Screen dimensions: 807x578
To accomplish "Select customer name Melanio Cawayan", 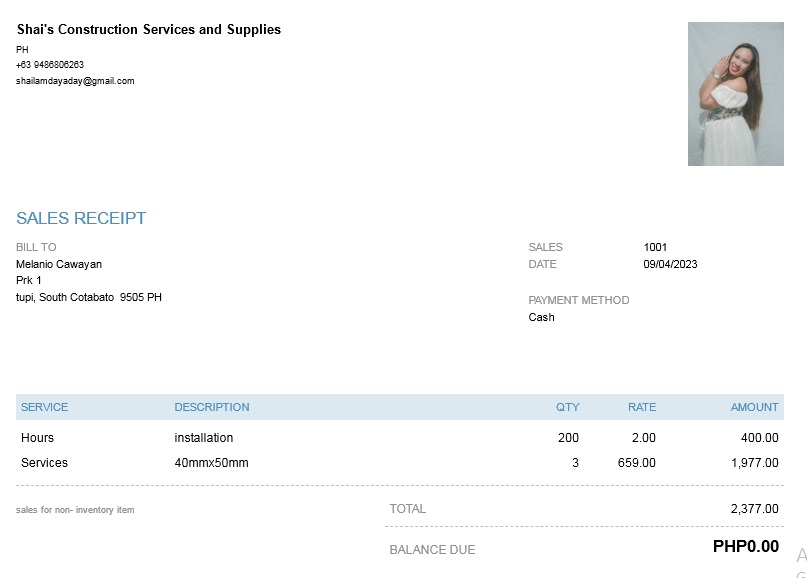I will [59, 264].
